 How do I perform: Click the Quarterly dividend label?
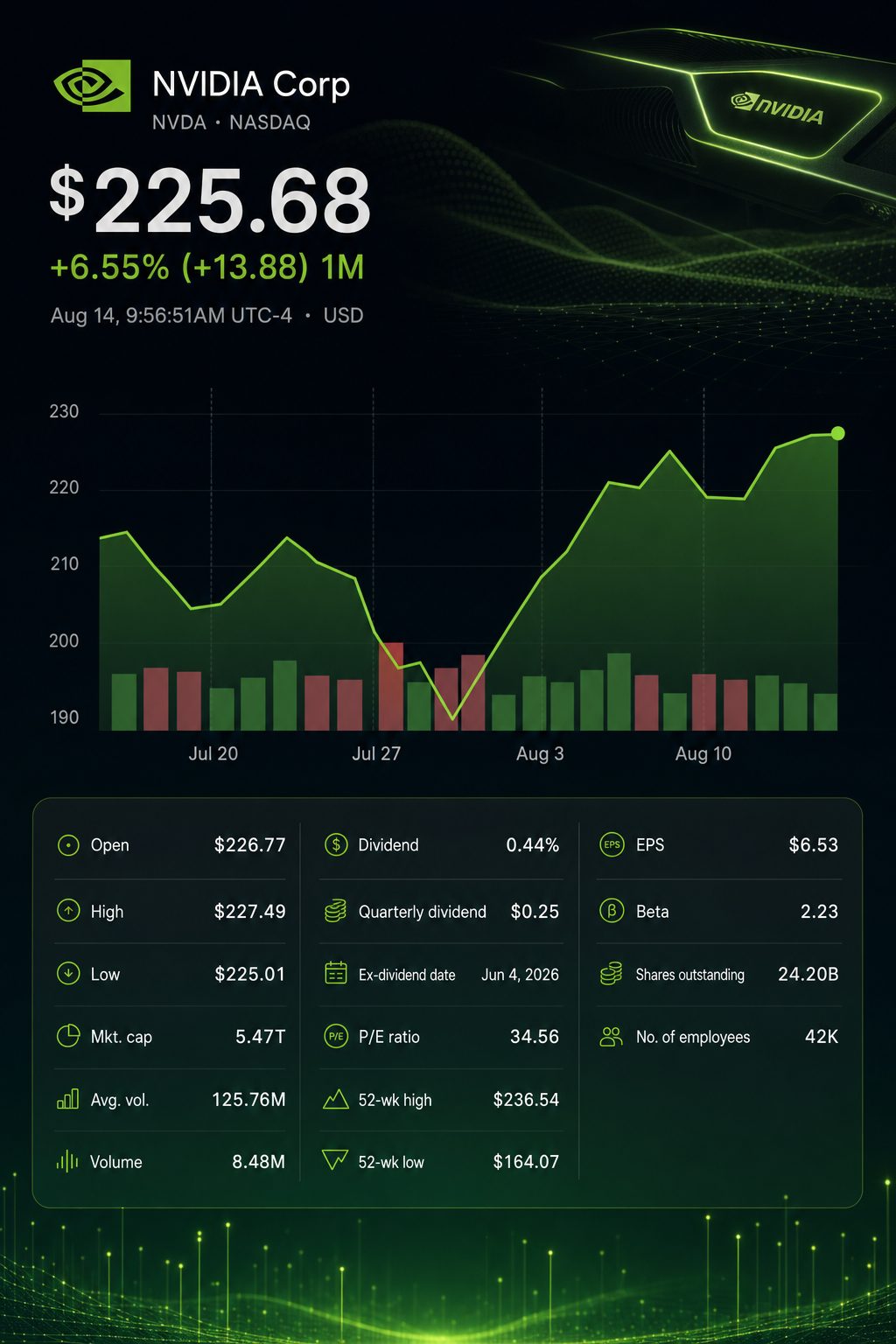coord(422,912)
